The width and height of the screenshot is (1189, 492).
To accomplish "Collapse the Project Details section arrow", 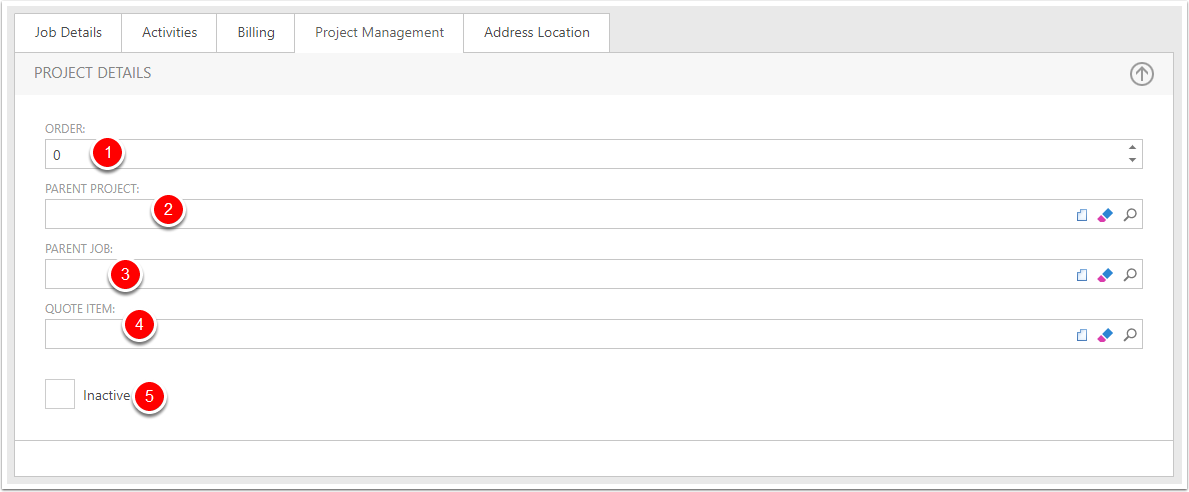I will pos(1141,74).
